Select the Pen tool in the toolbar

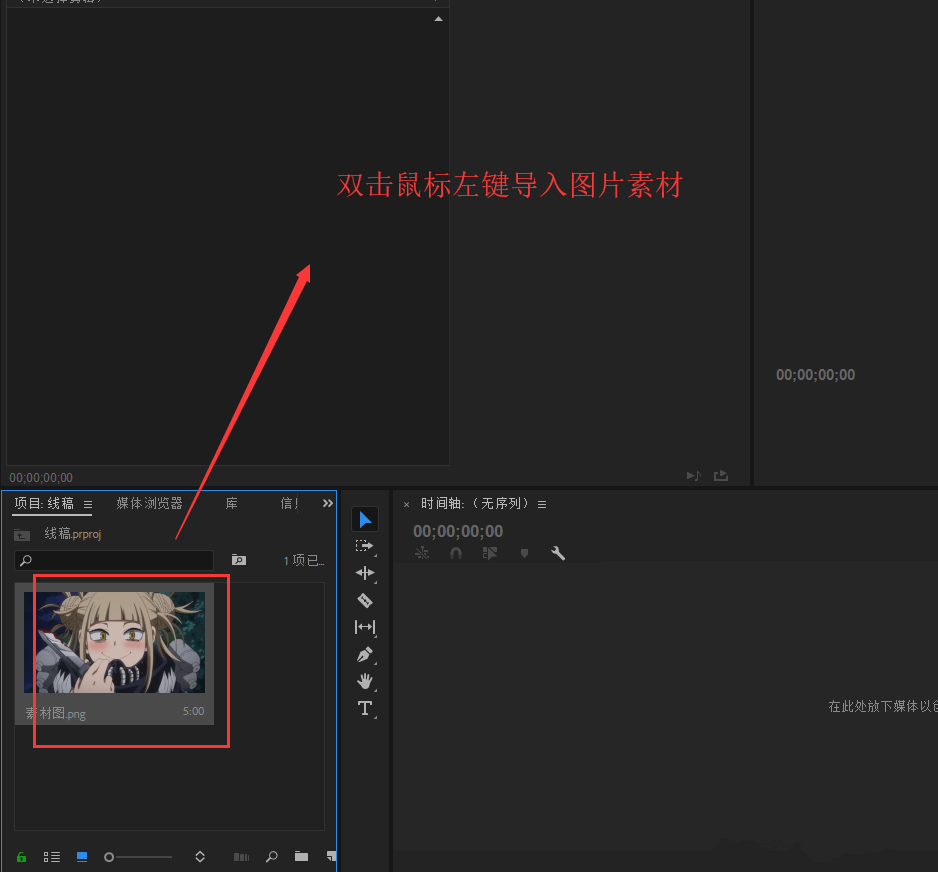(x=365, y=654)
